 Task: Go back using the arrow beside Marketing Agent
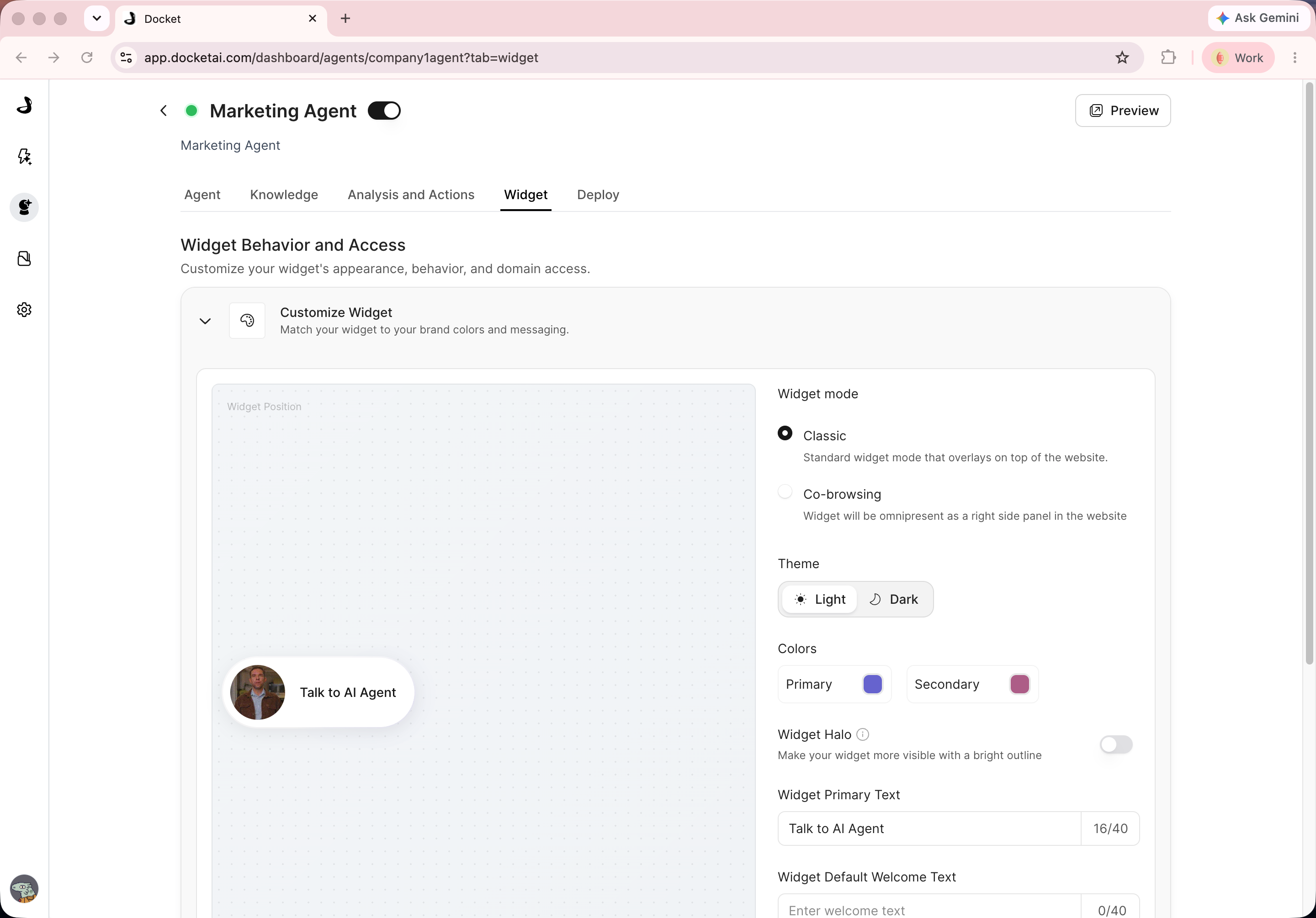click(x=163, y=111)
